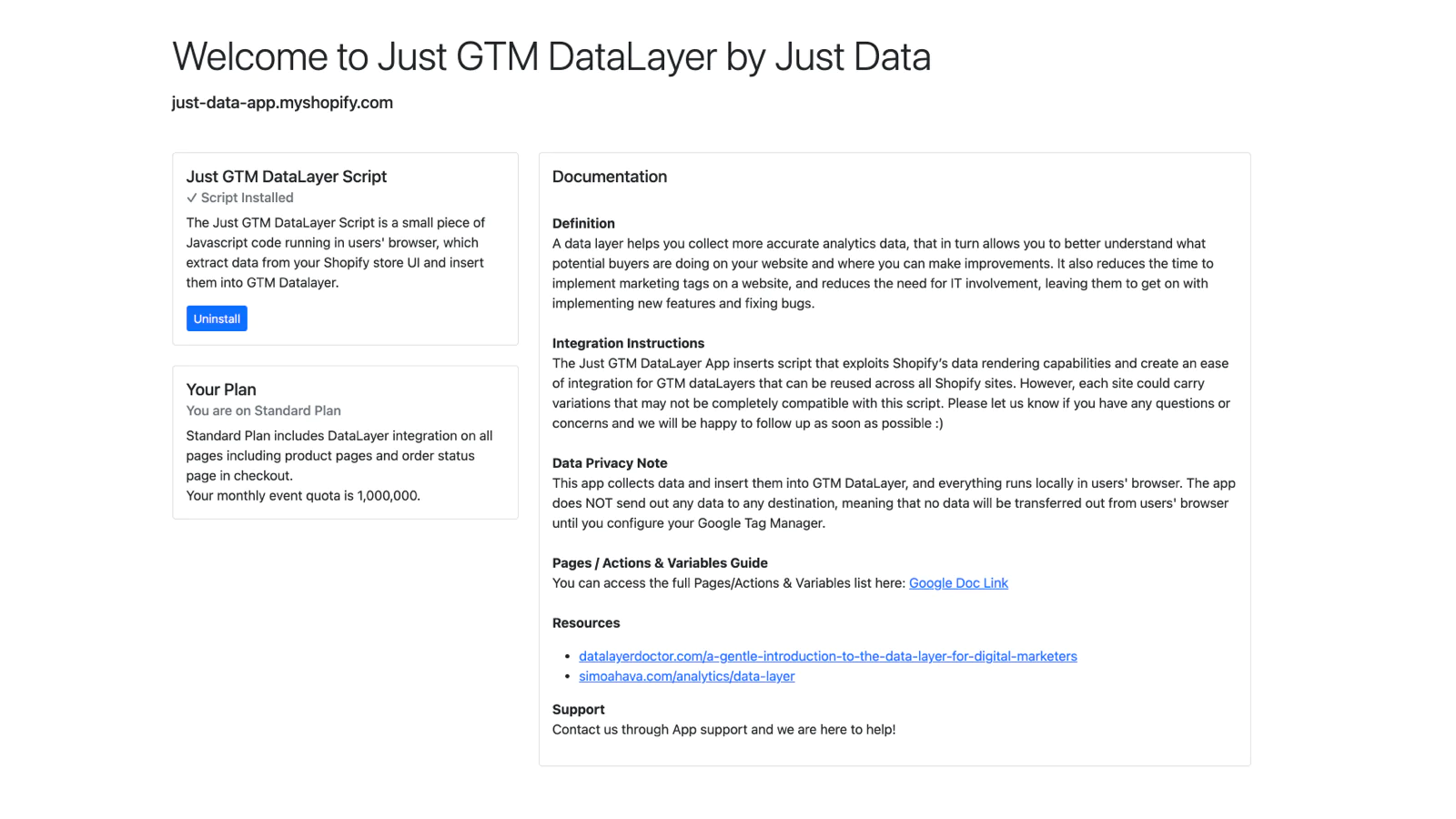
Task: Click the Resources section heading
Action: 585,623
